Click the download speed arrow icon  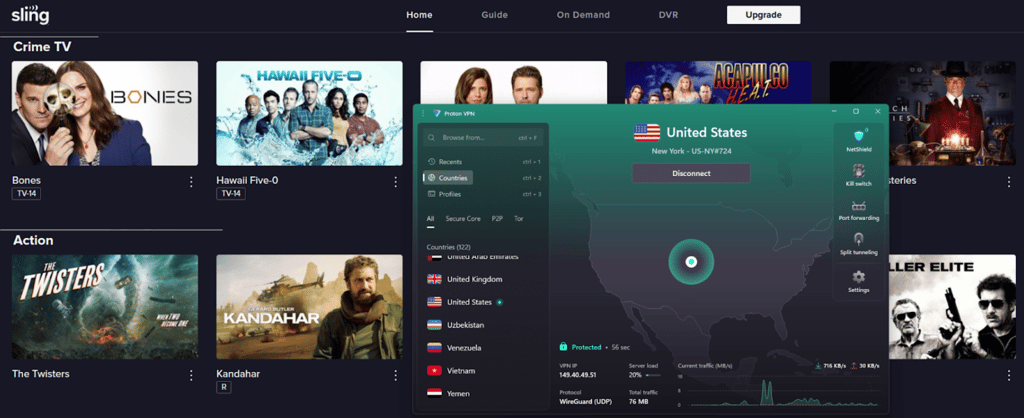pyautogui.click(x=818, y=365)
